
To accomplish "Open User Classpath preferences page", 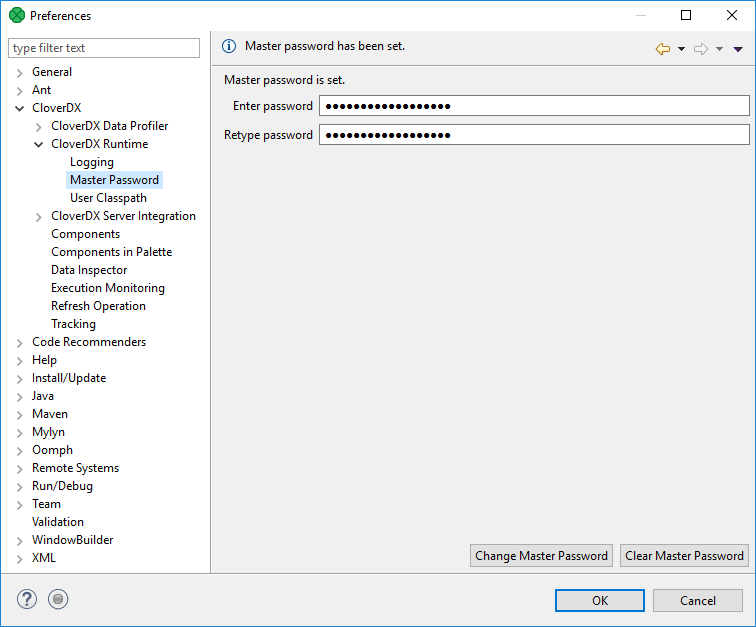I will [x=108, y=198].
